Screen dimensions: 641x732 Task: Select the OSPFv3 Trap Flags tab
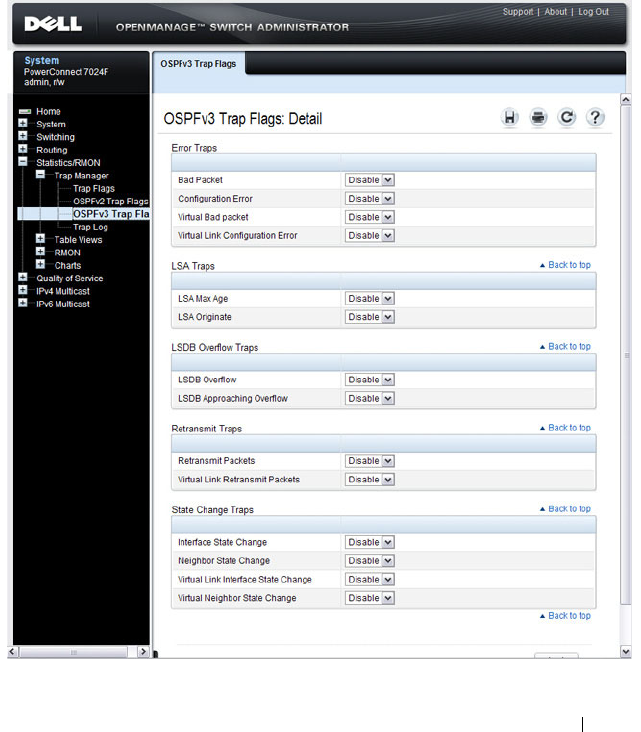198,64
